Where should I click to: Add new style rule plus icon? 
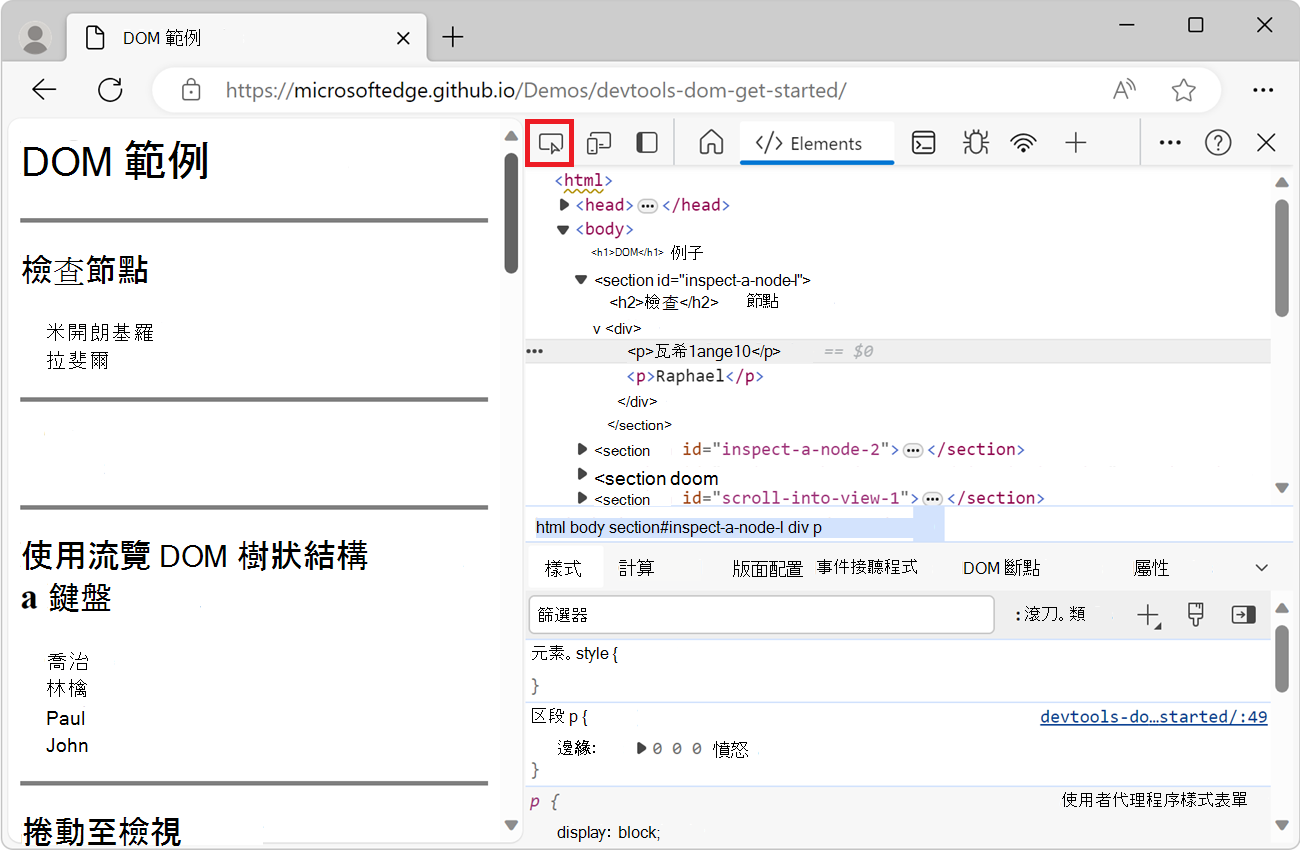tap(1149, 616)
